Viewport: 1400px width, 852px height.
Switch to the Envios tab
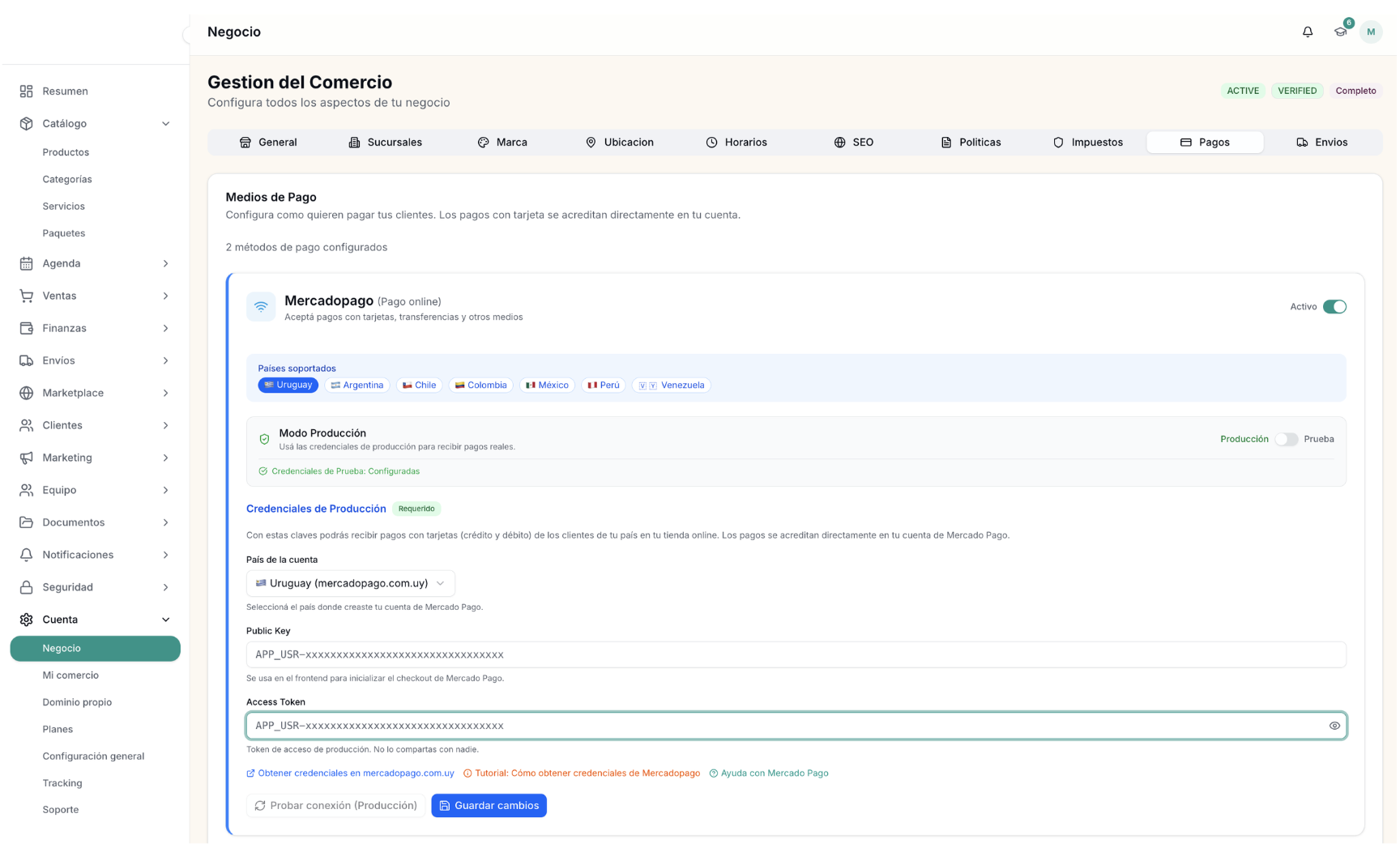point(1321,143)
